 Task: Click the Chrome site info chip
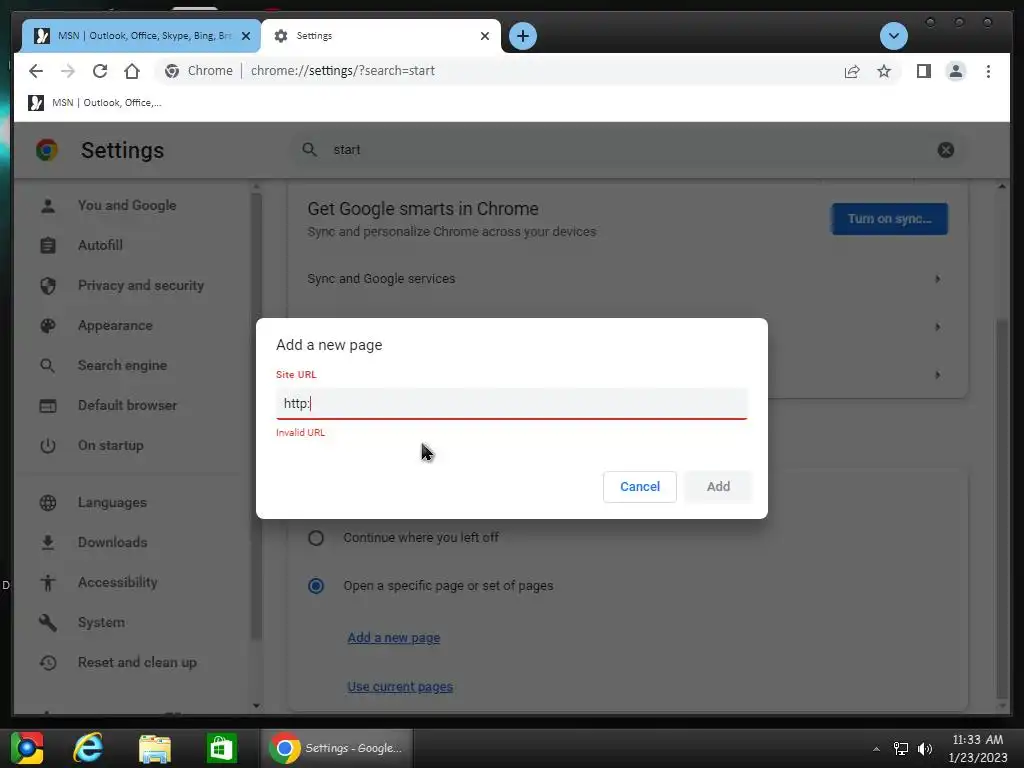click(x=199, y=71)
